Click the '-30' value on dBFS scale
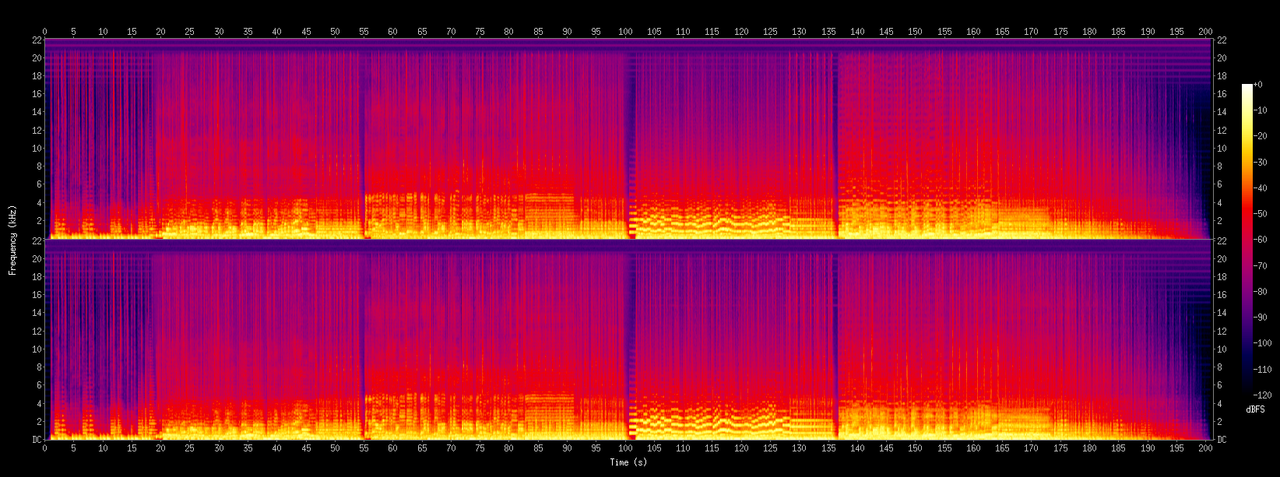Image resolution: width=1280 pixels, height=477 pixels. click(x=1260, y=163)
